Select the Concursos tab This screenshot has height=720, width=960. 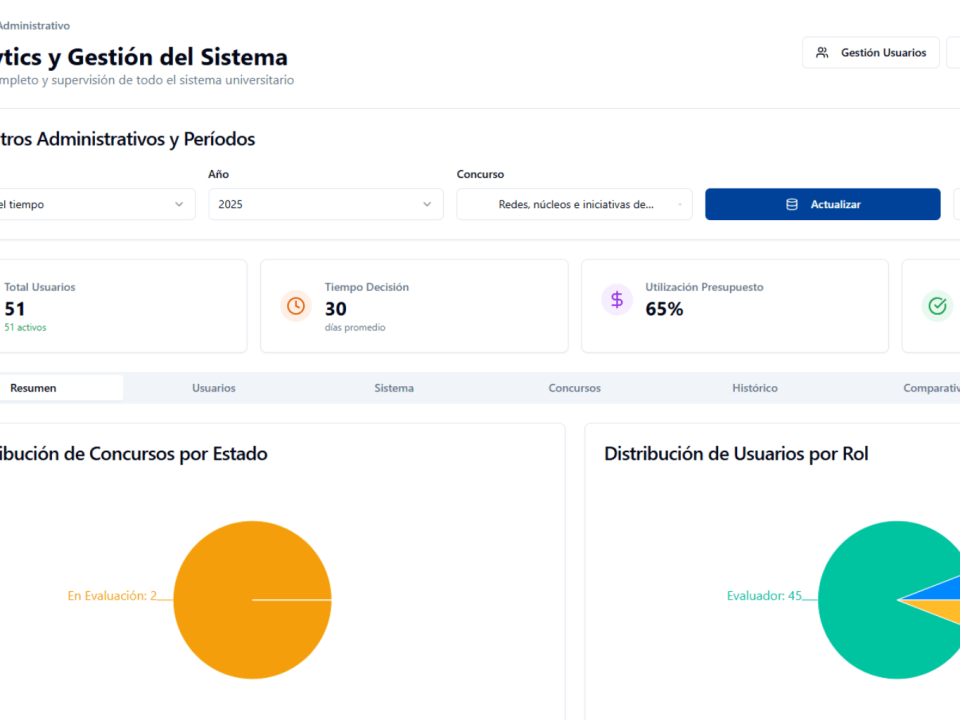coord(574,388)
